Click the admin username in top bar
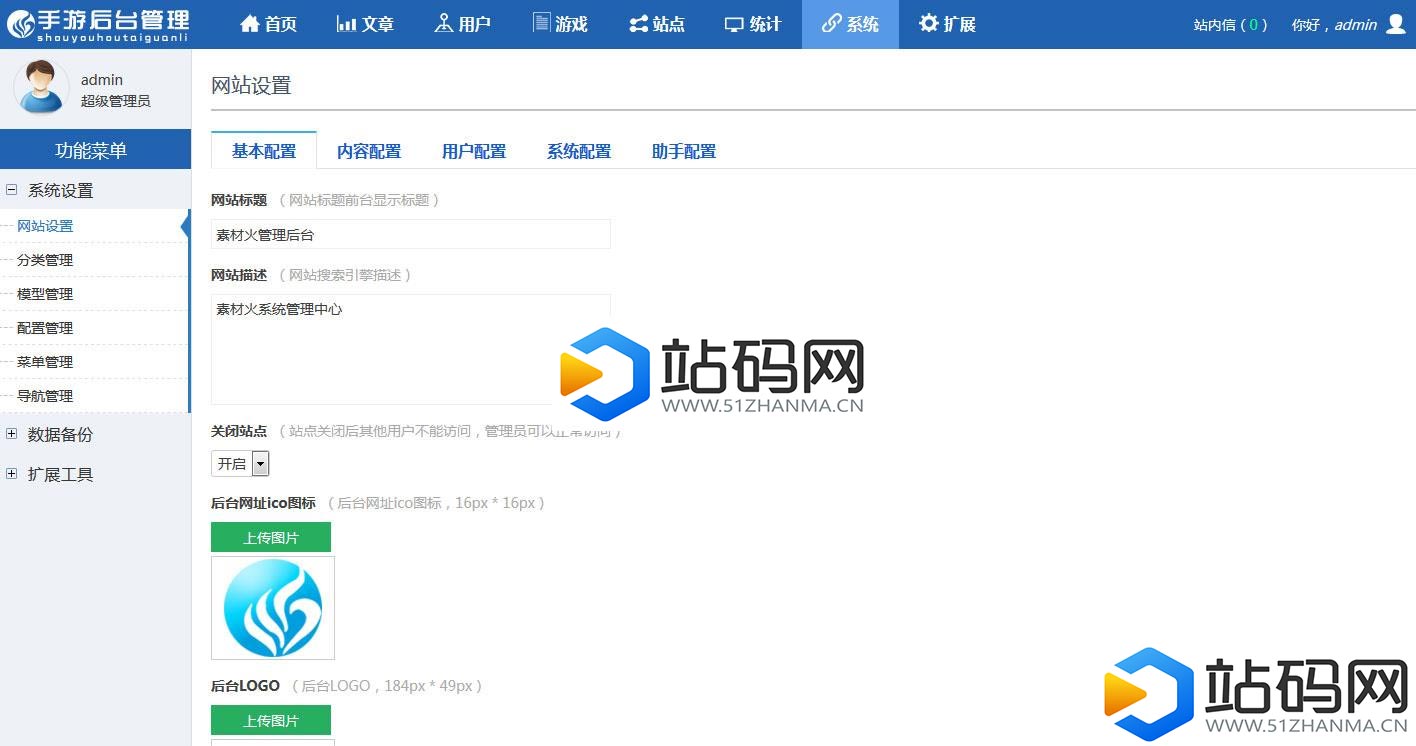Image resolution: width=1416 pixels, height=746 pixels. tap(1356, 25)
